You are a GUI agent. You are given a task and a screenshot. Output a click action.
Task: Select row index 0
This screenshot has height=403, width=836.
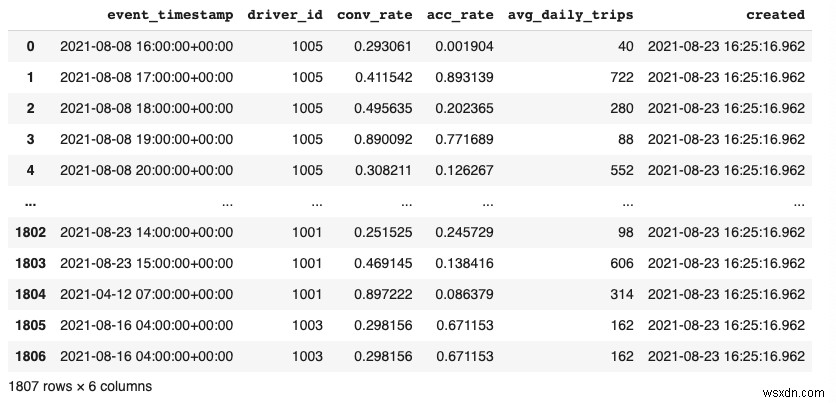click(30, 46)
